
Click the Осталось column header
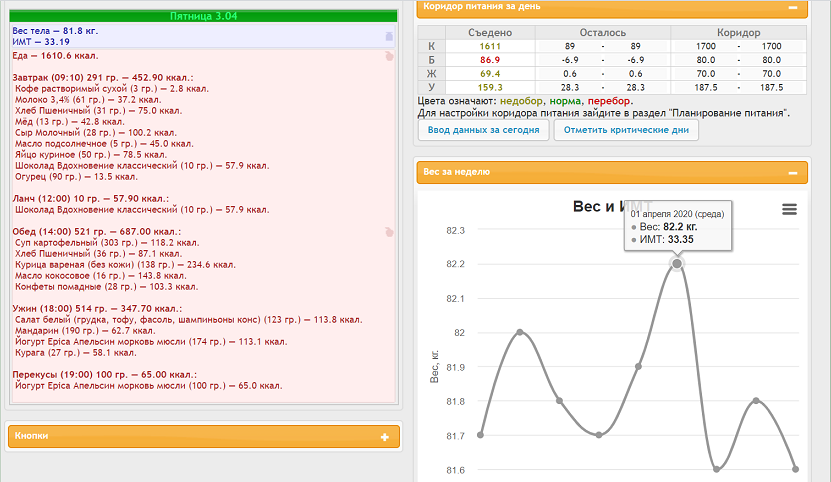pyautogui.click(x=603, y=33)
